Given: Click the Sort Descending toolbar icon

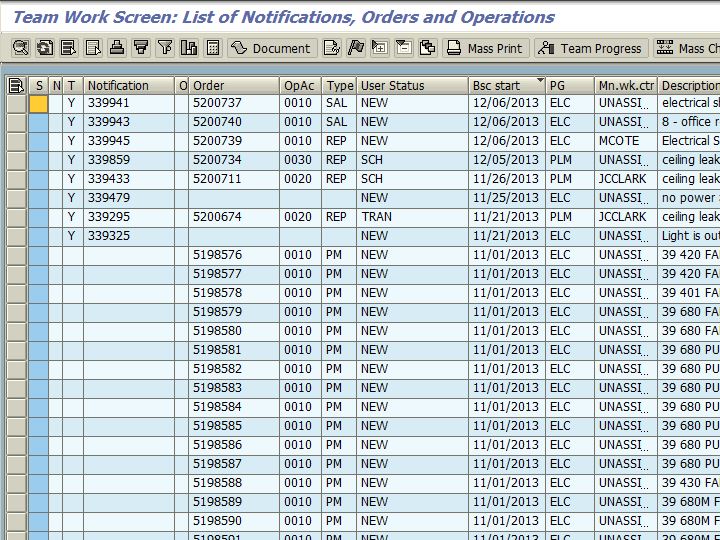Looking at the screenshot, I should coord(93,48).
